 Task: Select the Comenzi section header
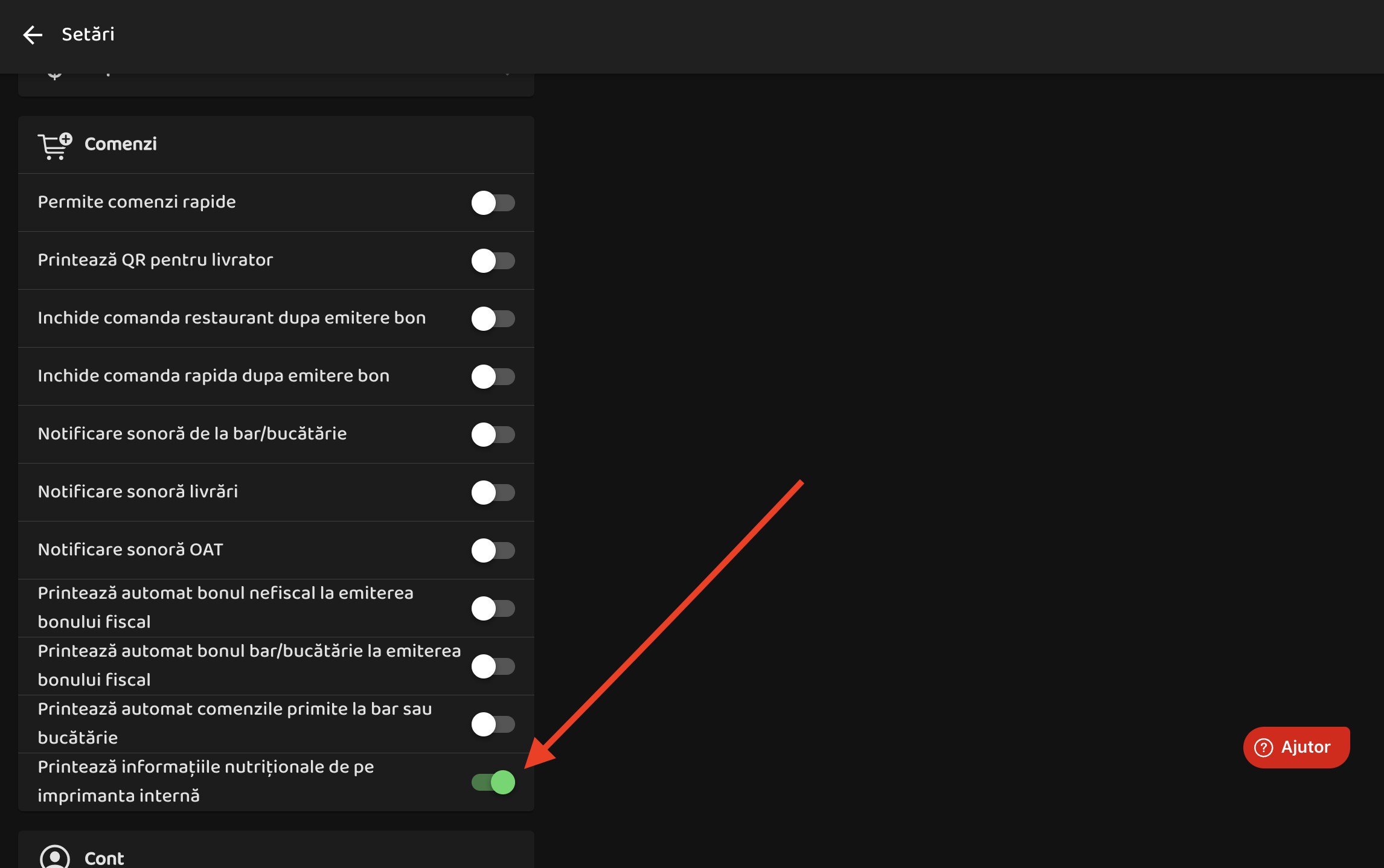click(x=121, y=144)
